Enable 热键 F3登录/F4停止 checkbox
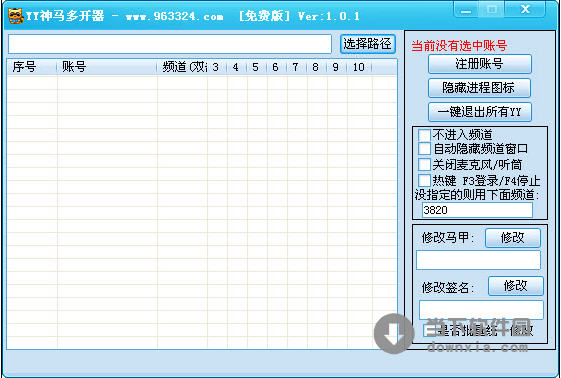Viewport: 561px width, 378px height. (x=424, y=180)
